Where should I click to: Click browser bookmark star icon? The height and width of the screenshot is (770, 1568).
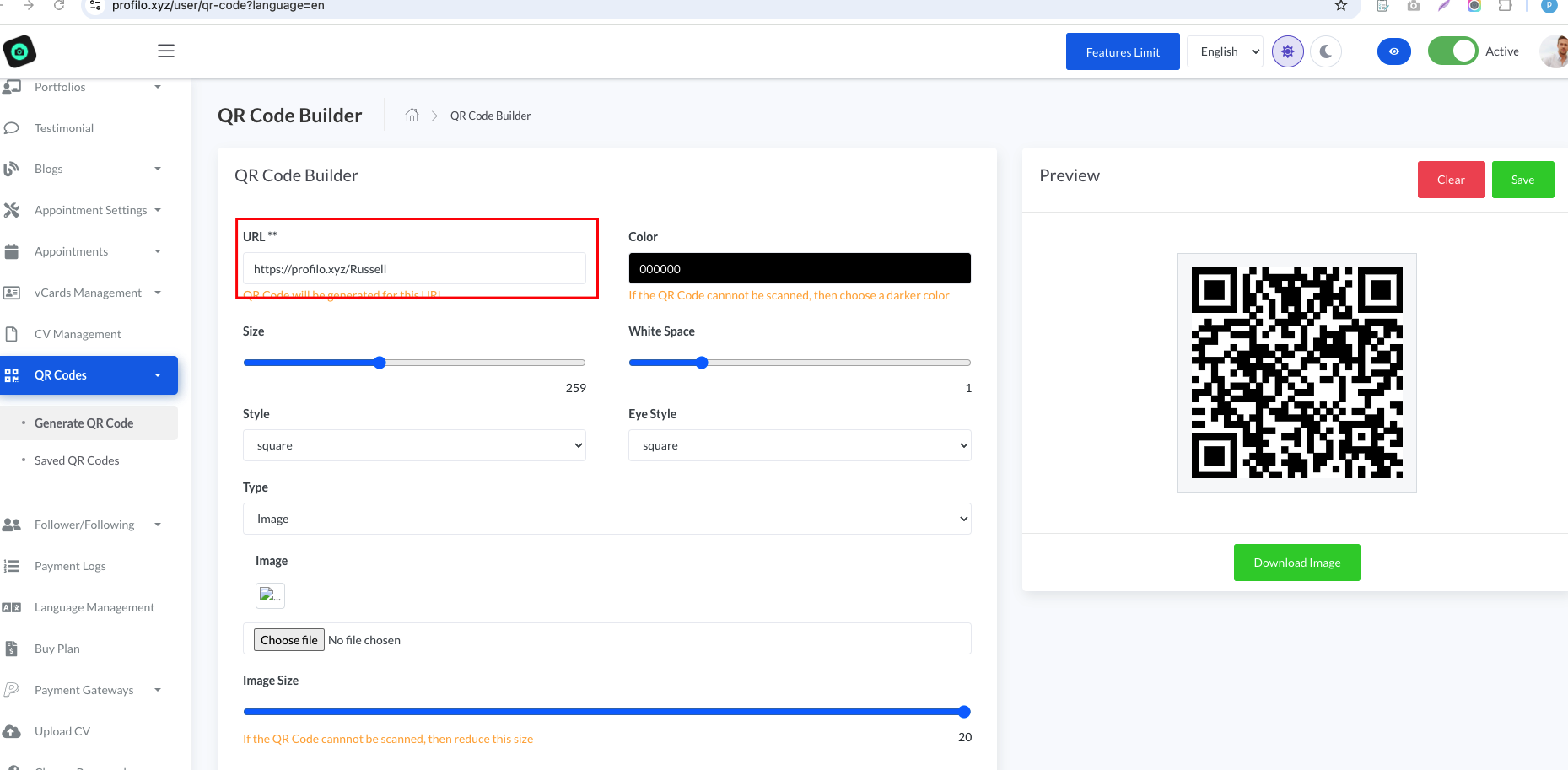1341,6
